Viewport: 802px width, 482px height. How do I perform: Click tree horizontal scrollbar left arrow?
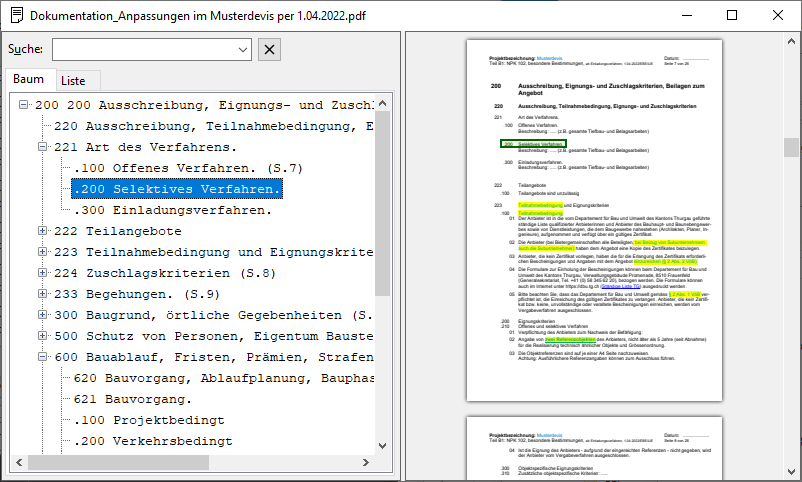click(x=18, y=456)
